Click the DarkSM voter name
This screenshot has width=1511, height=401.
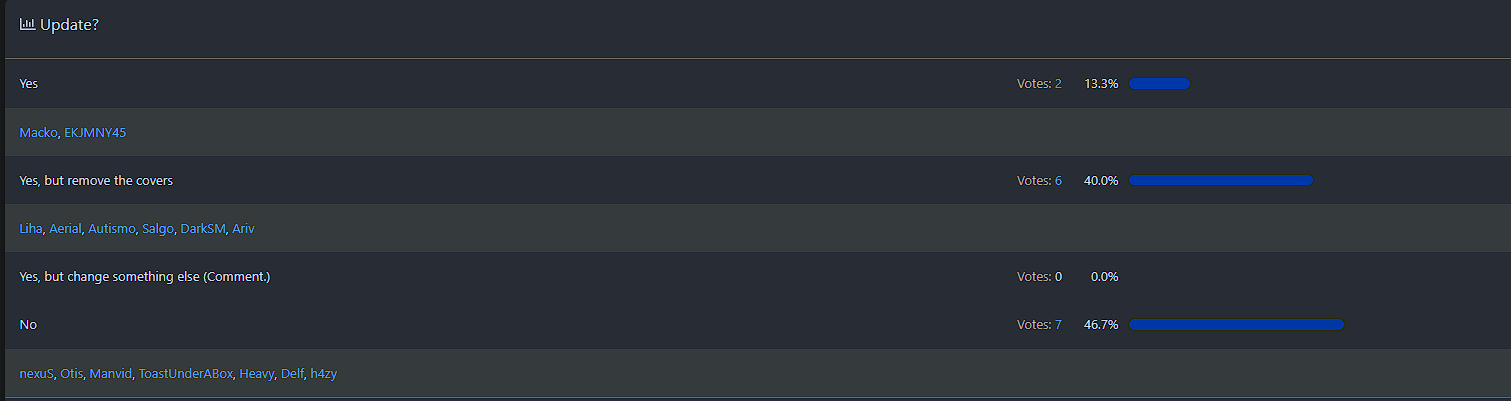point(203,229)
